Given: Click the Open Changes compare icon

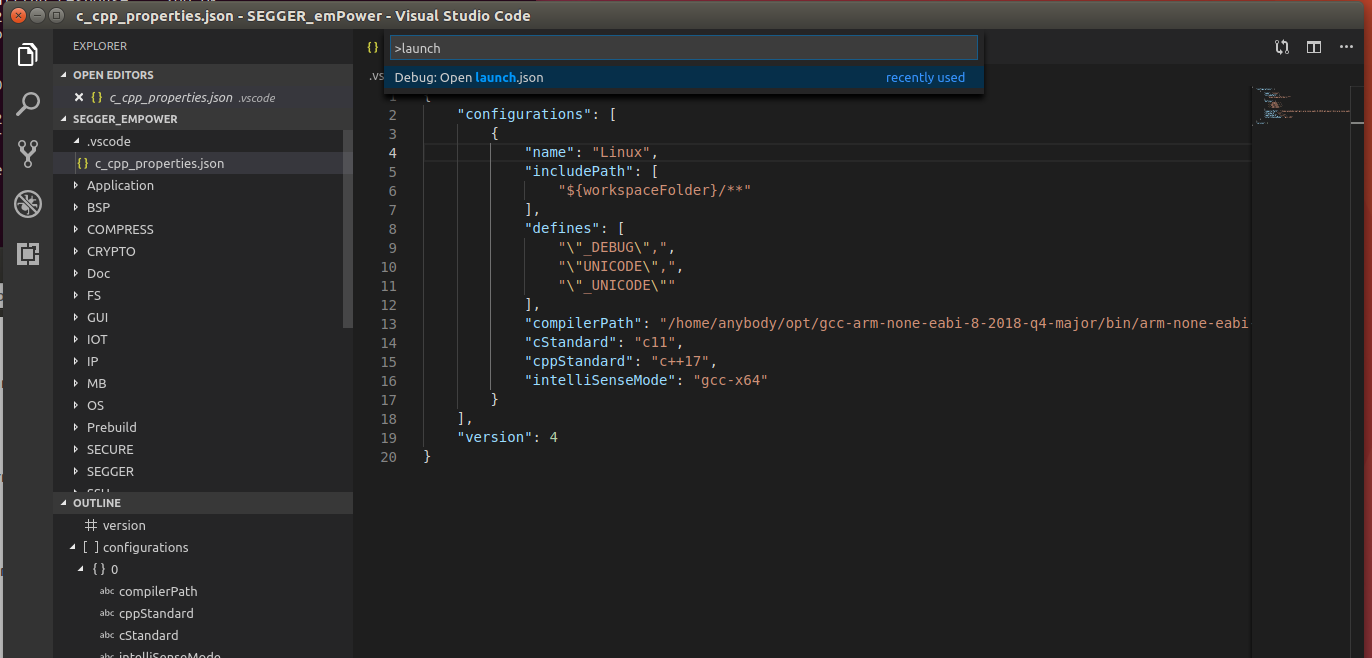Looking at the screenshot, I should [1281, 47].
